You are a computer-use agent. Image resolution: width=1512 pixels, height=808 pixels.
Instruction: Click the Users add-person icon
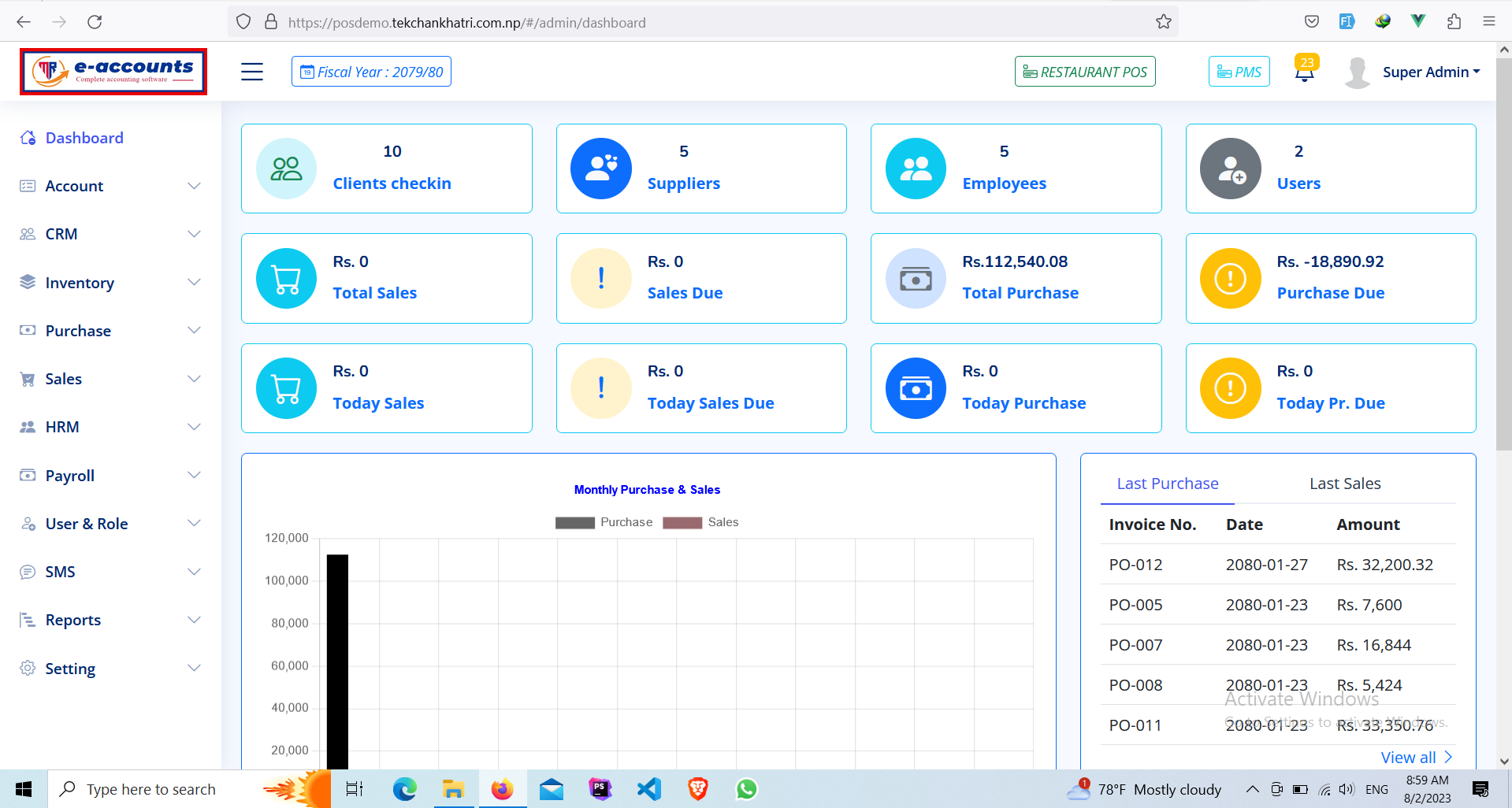1230,169
